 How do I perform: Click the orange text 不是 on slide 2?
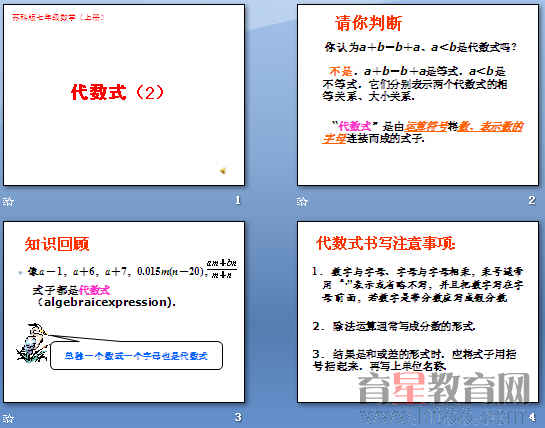[341, 71]
